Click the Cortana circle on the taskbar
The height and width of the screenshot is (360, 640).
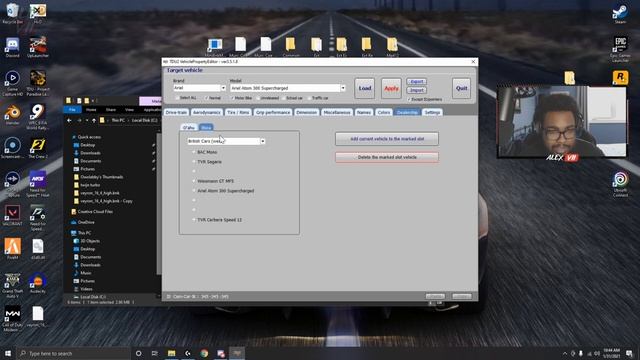click(x=138, y=353)
